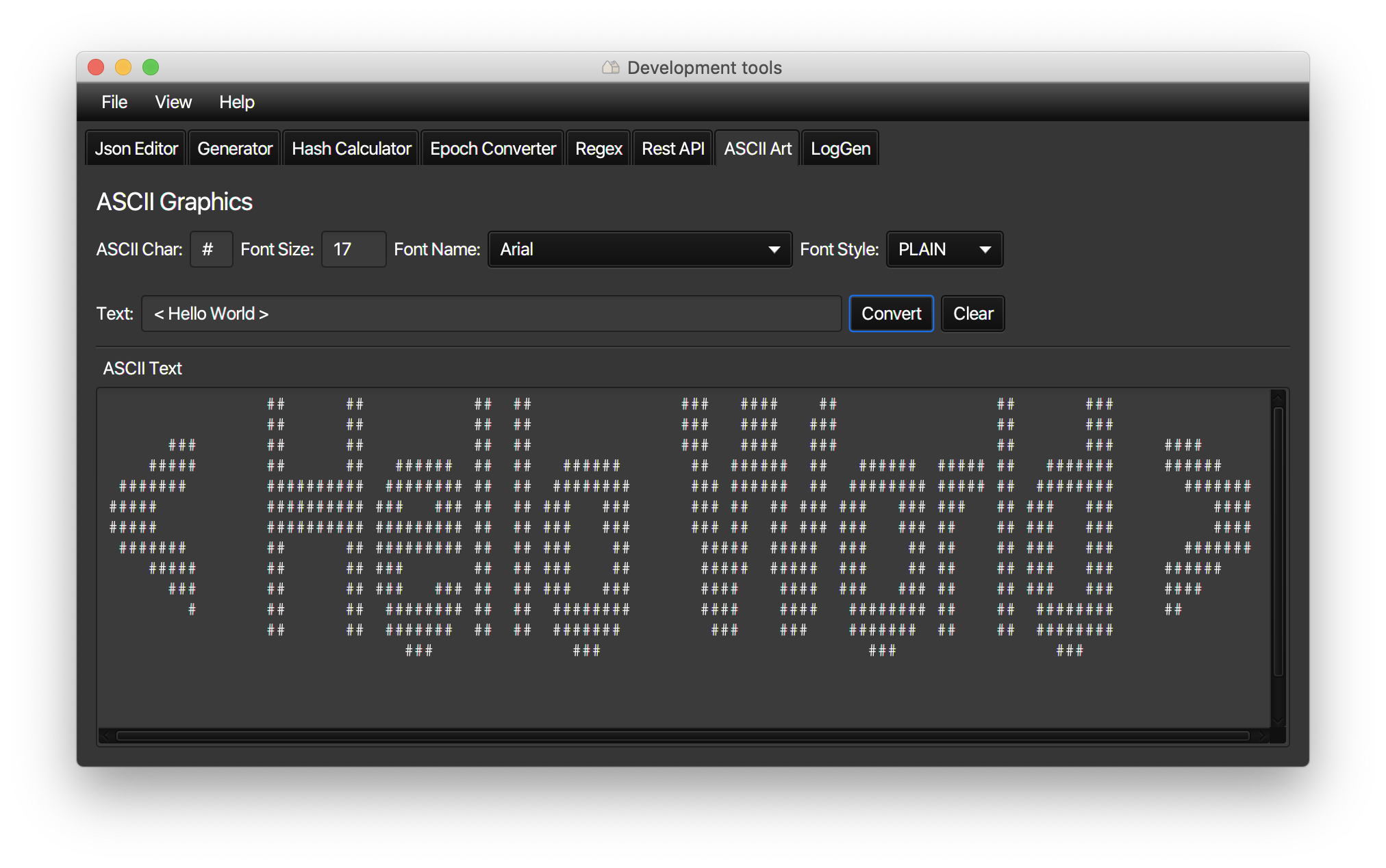Viewport: 1386px width, 868px height.
Task: Expand the Font Style PLAIN dropdown
Action: (x=944, y=249)
